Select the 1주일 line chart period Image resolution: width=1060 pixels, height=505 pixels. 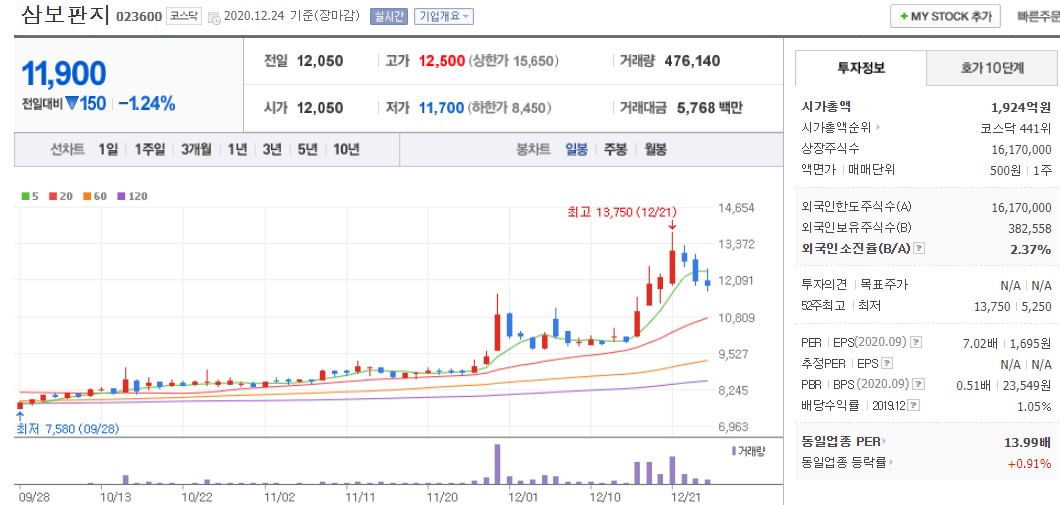[149, 149]
